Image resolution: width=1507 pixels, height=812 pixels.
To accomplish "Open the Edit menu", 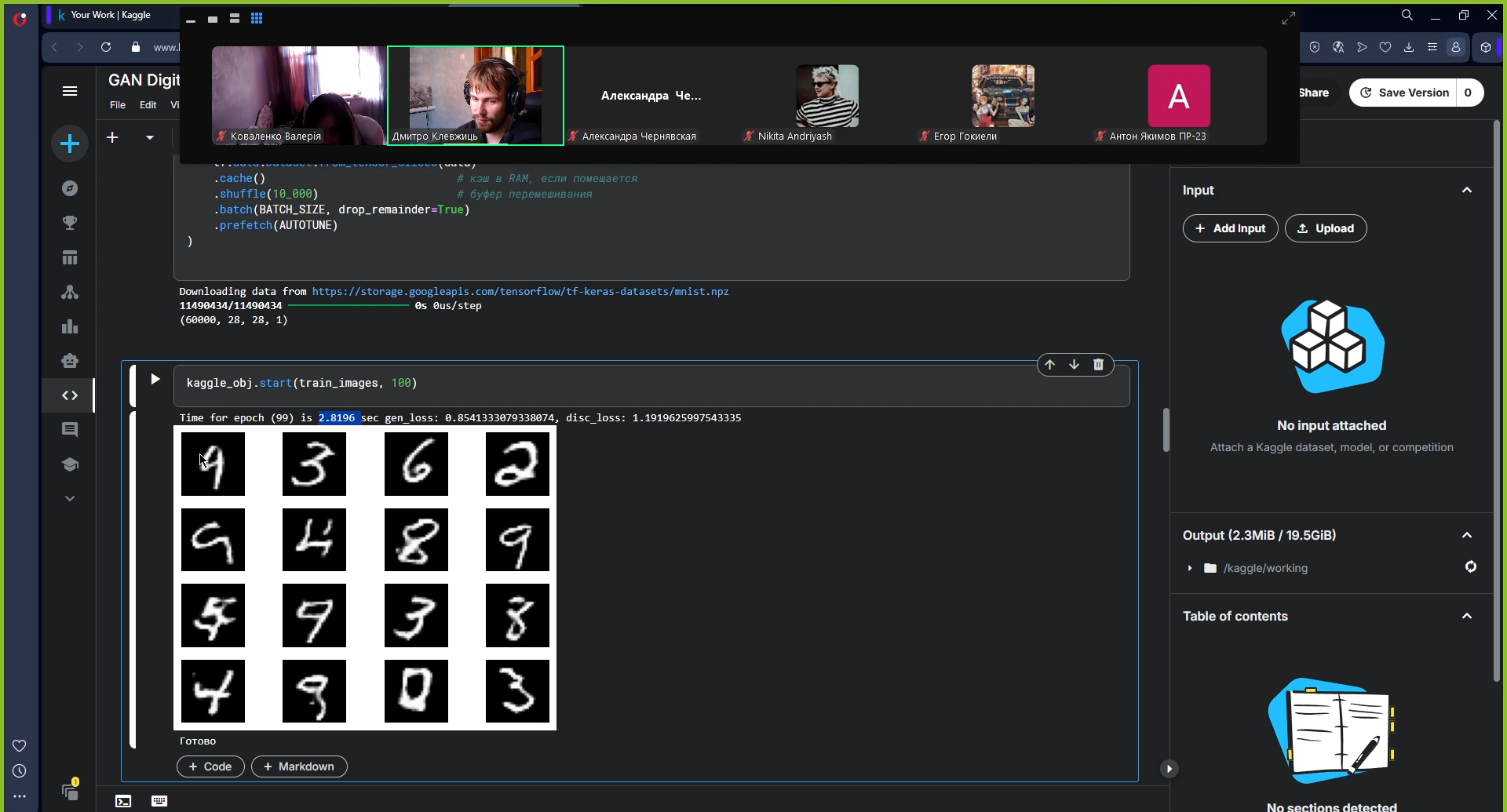I will 148,105.
